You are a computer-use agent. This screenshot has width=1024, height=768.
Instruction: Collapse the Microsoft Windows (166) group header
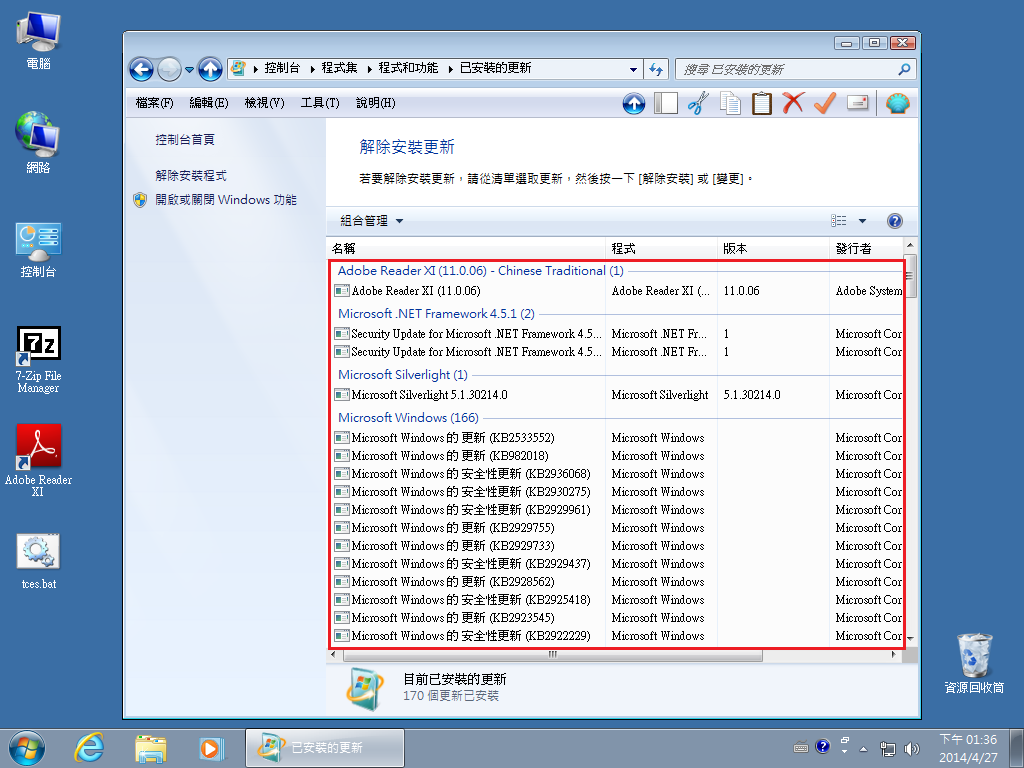click(x=408, y=417)
